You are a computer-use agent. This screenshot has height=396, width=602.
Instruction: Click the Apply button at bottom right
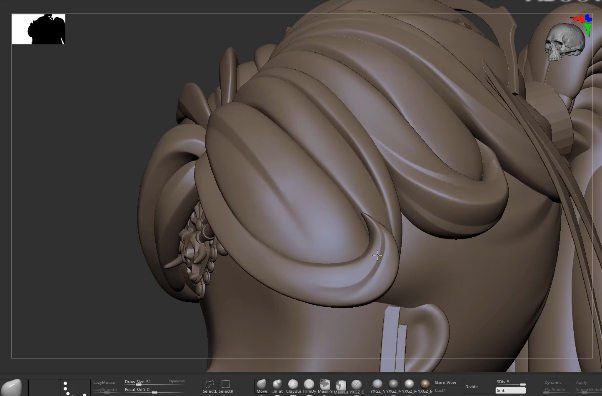click(581, 383)
